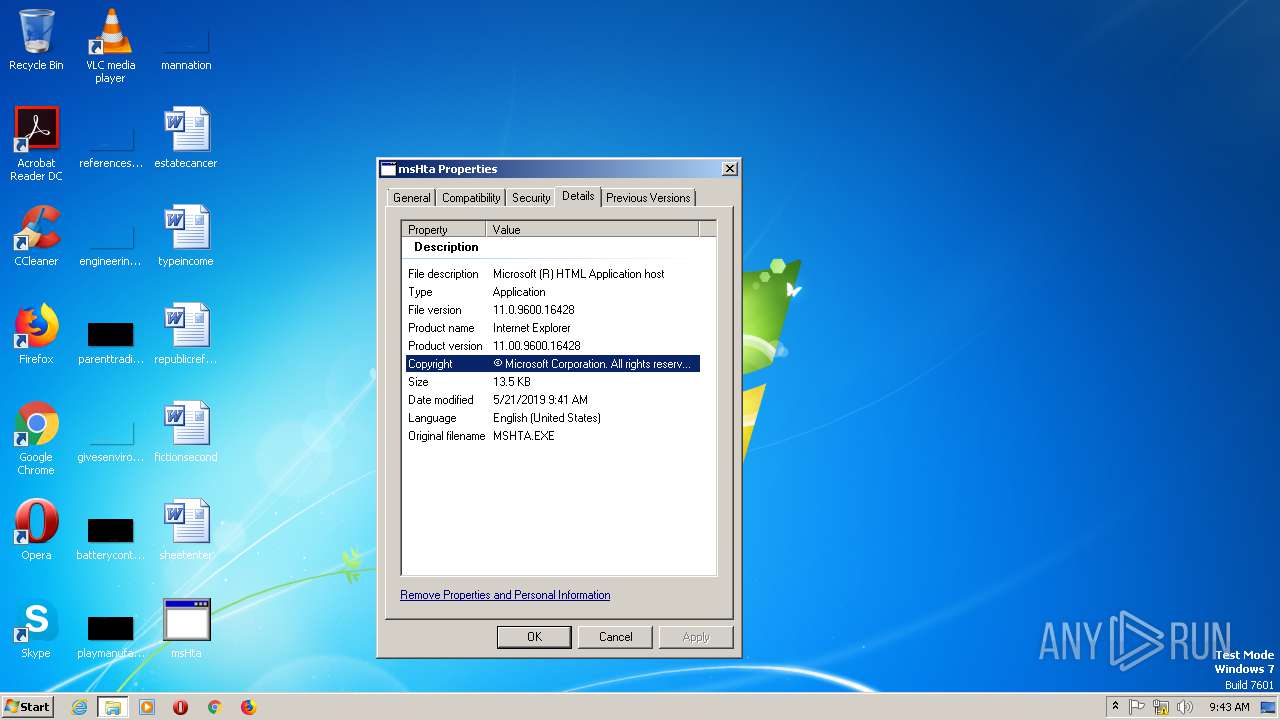Select the Details tab

[578, 196]
